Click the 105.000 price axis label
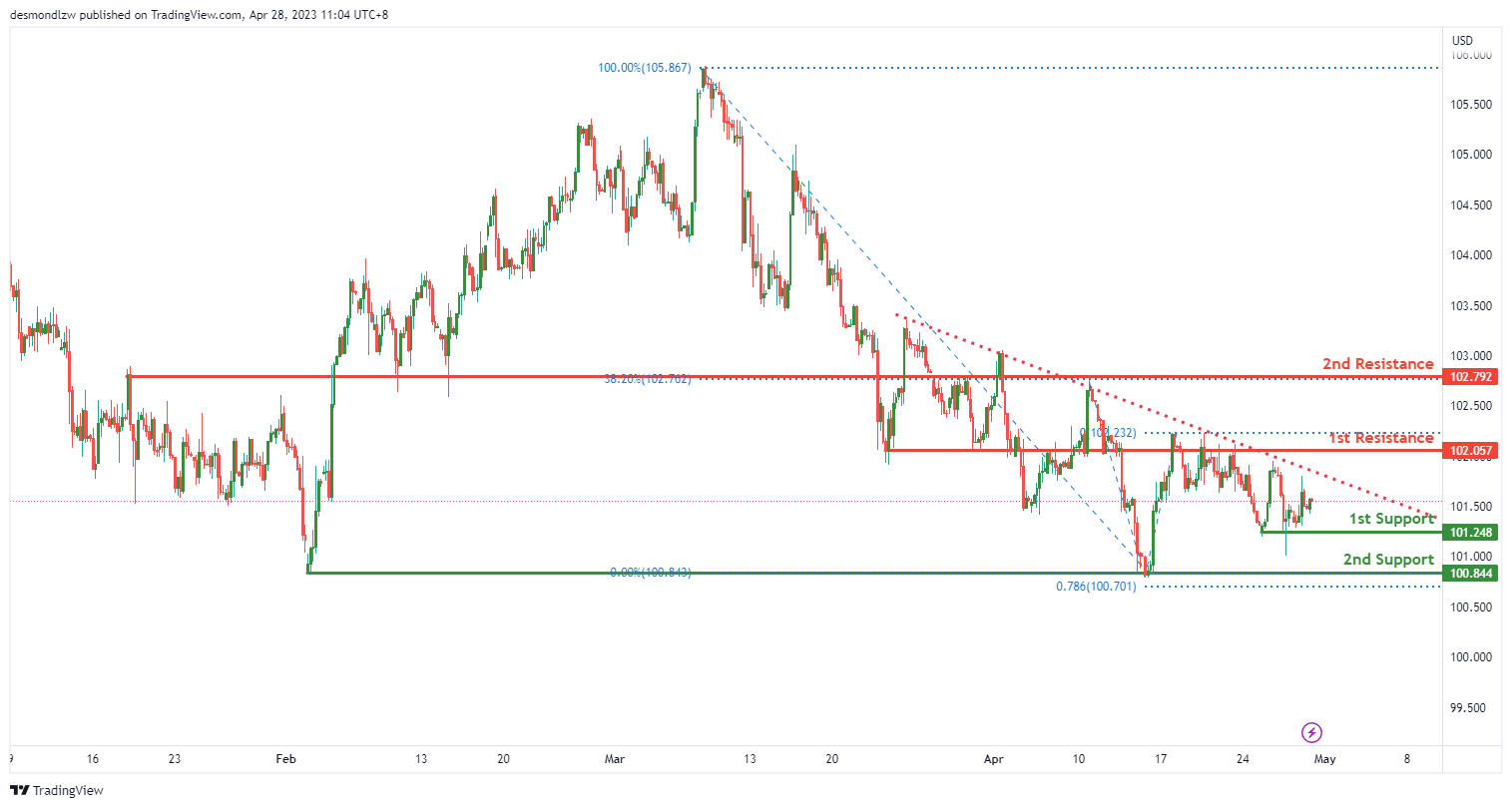Image resolution: width=1512 pixels, height=808 pixels. tap(1471, 155)
